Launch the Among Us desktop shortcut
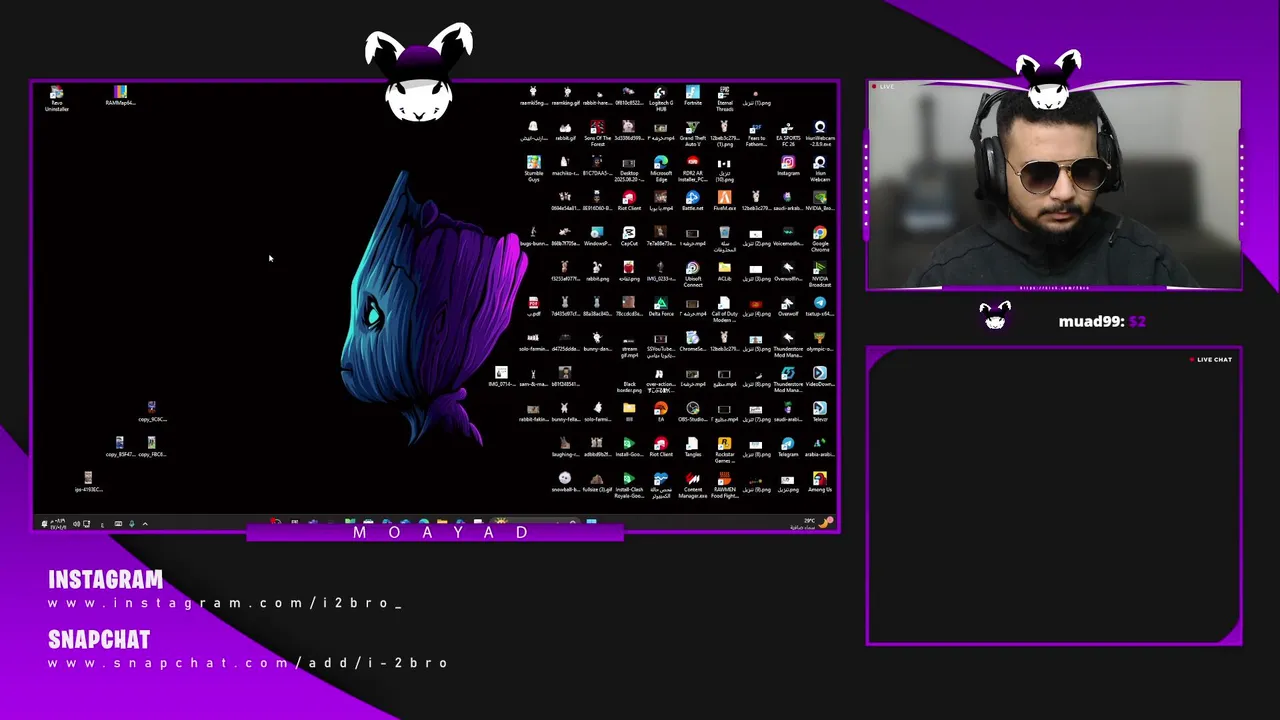1280x720 pixels. click(820, 481)
